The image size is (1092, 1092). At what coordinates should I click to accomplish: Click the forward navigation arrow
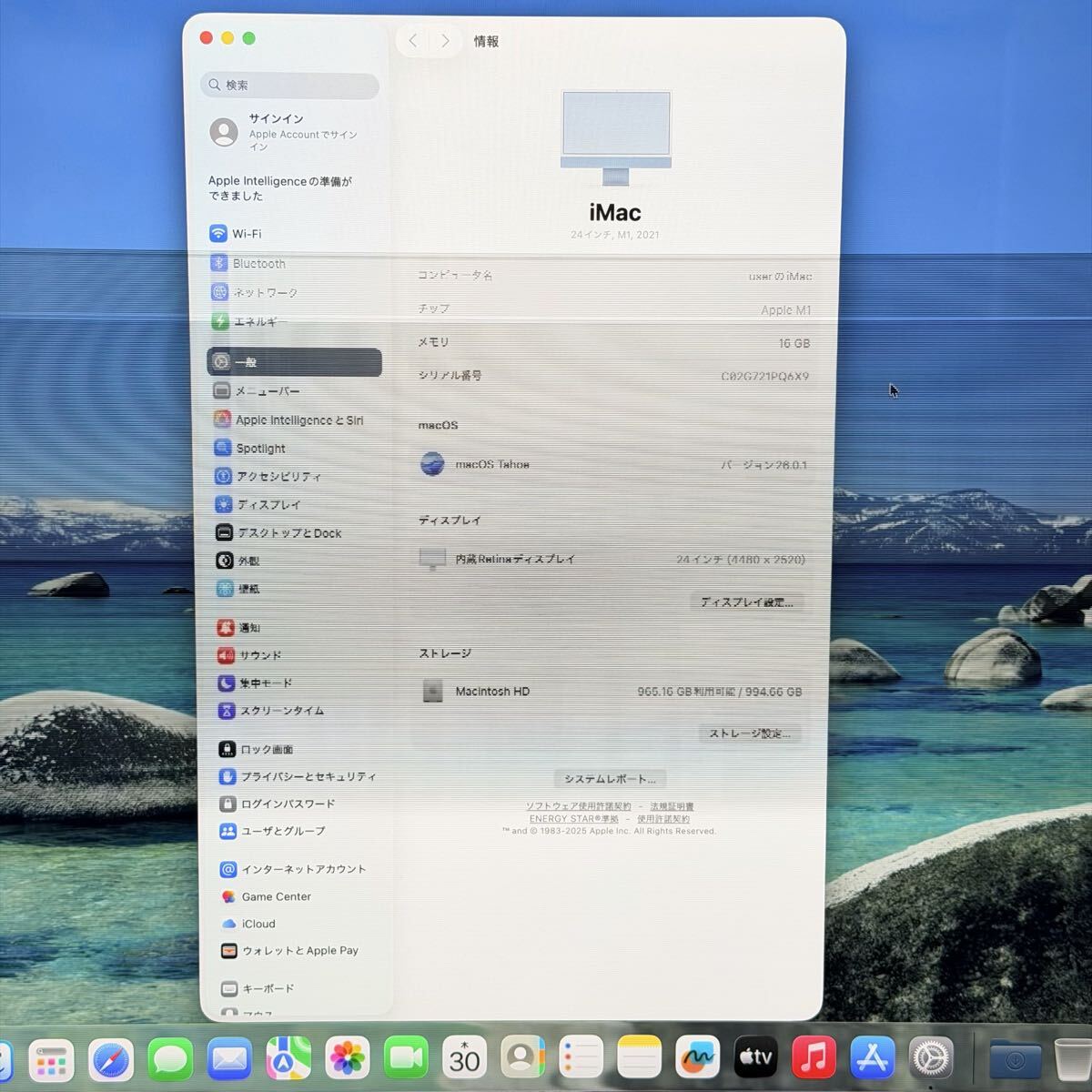(445, 41)
